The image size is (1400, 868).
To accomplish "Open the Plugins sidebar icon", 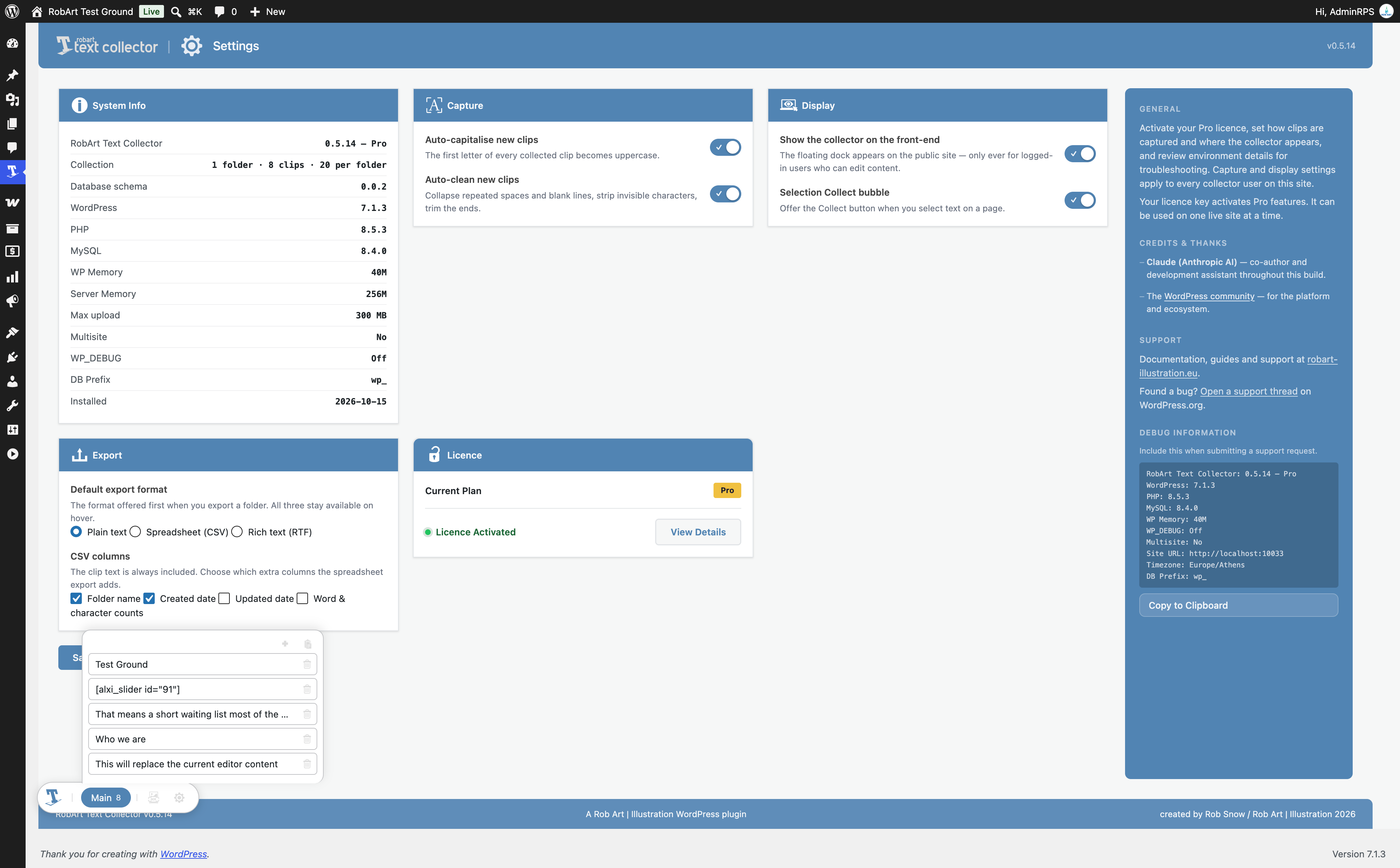I will pyautogui.click(x=12, y=357).
